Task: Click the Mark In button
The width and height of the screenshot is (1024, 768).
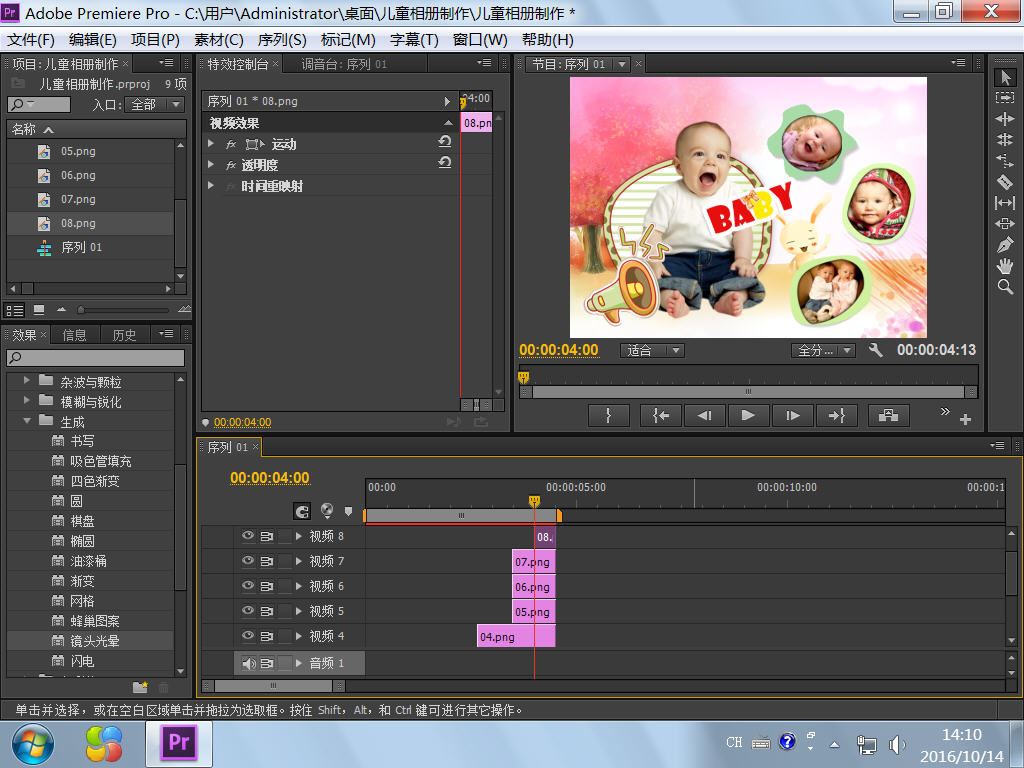Action: coord(608,415)
